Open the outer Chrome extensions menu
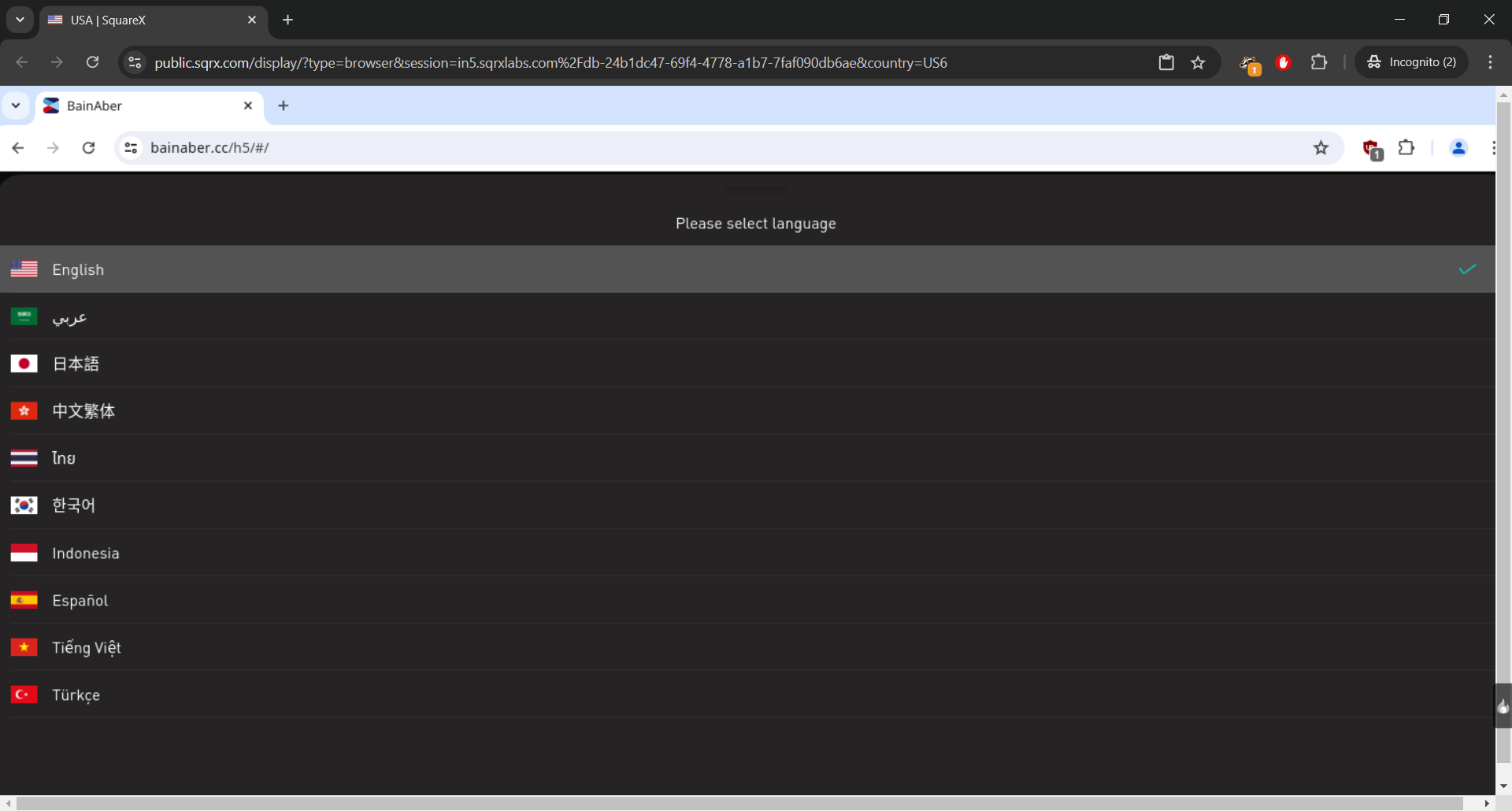The height and width of the screenshot is (811, 1512). (x=1319, y=62)
